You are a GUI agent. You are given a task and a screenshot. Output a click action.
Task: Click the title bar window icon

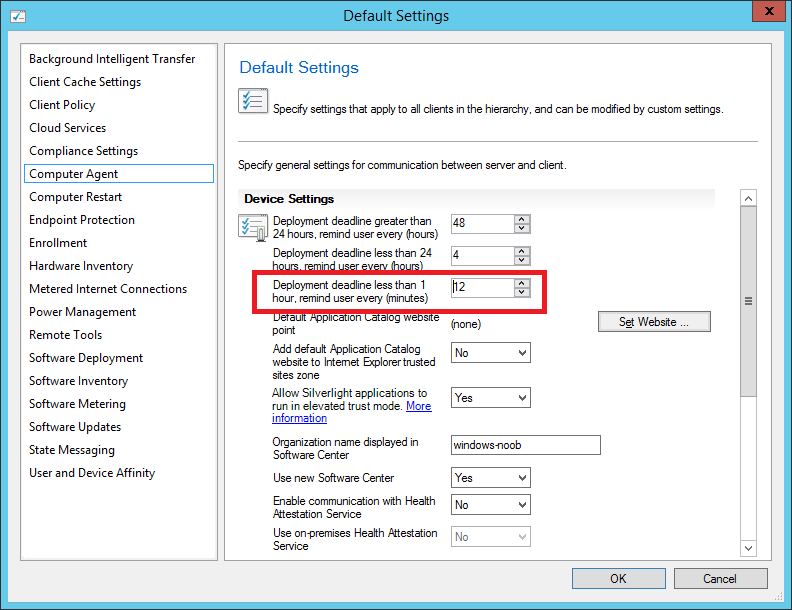18,16
